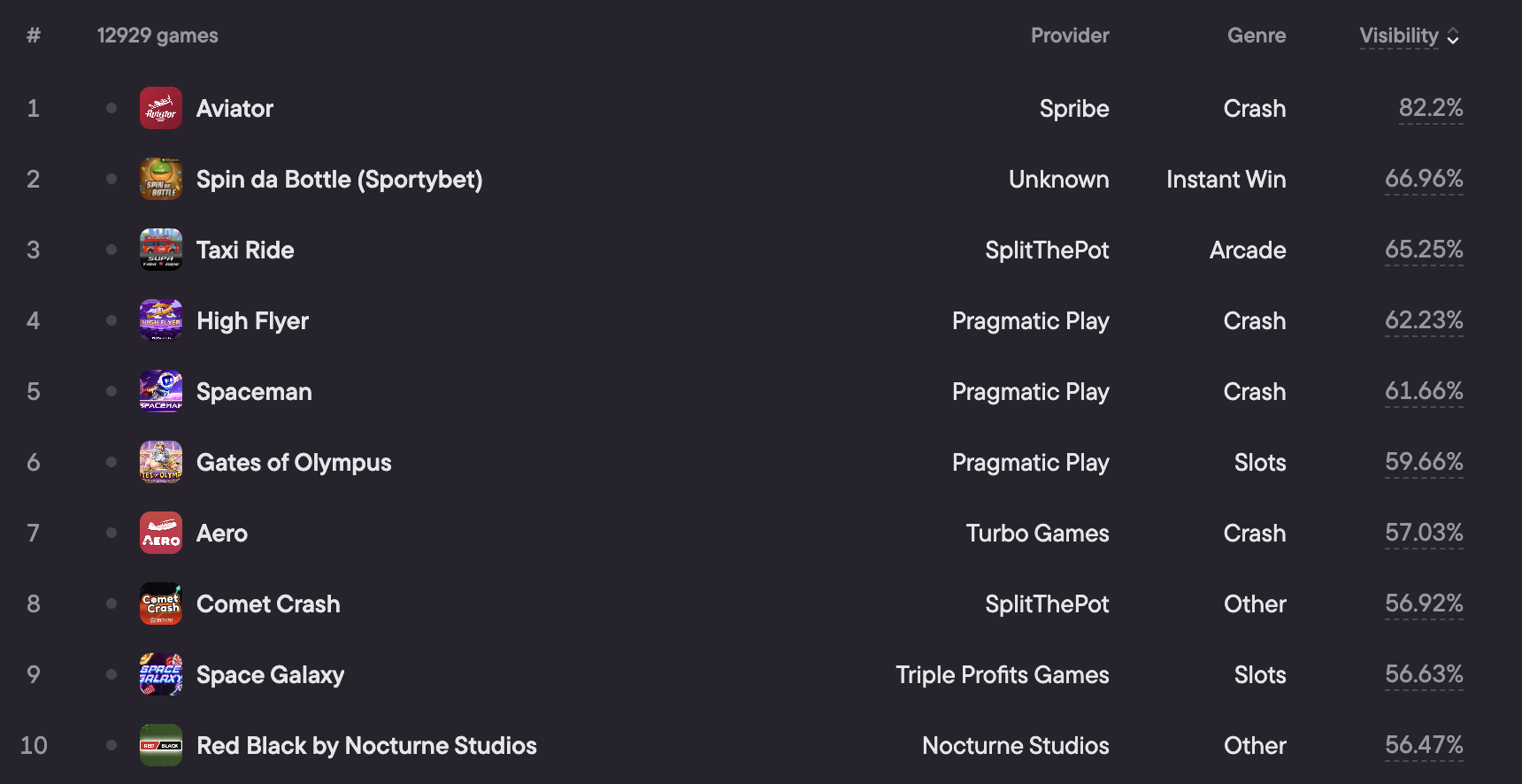Click the High Flyer game icon

[161, 320]
